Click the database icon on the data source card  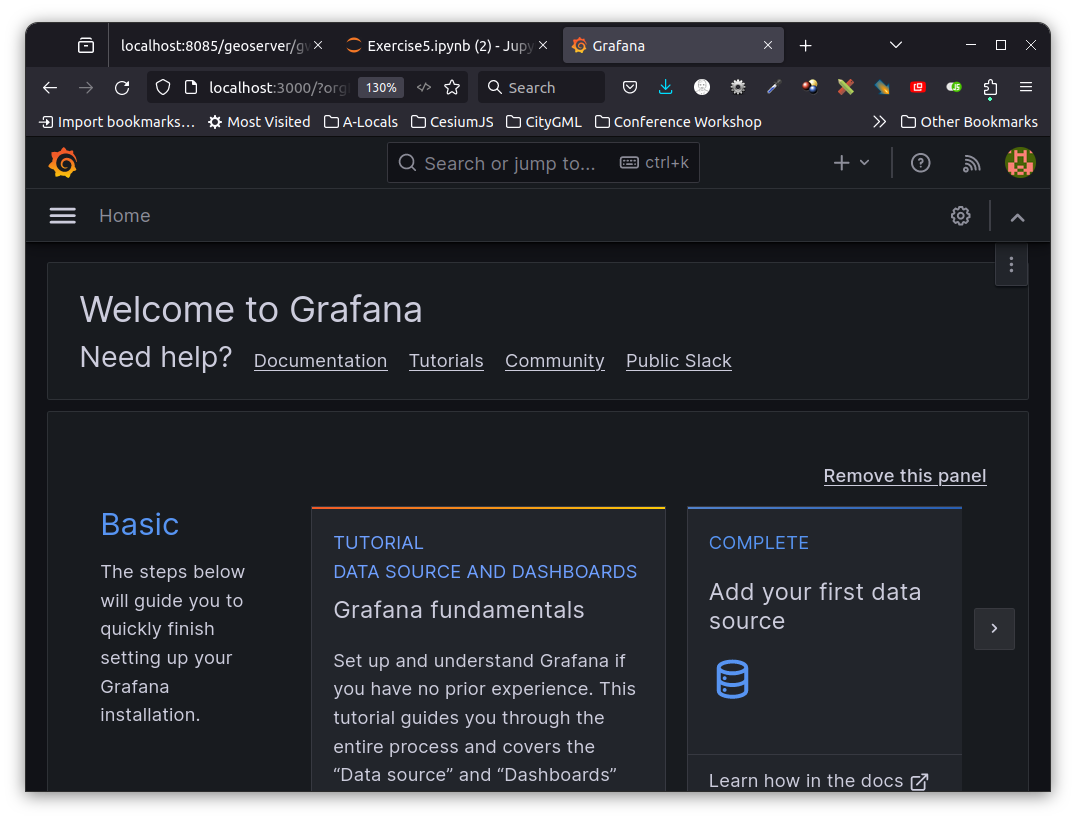[732, 678]
